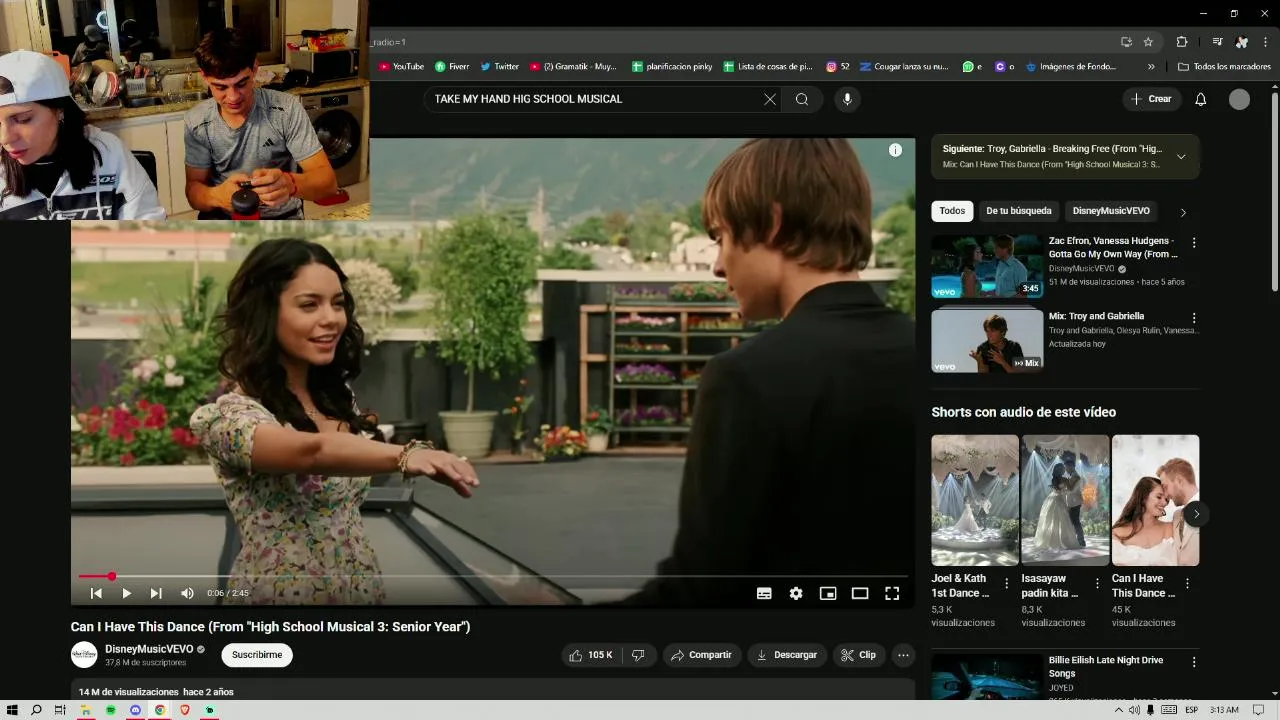Image resolution: width=1280 pixels, height=720 pixels.
Task: Open options for Gotta Go My Own Way
Action: 1193,243
